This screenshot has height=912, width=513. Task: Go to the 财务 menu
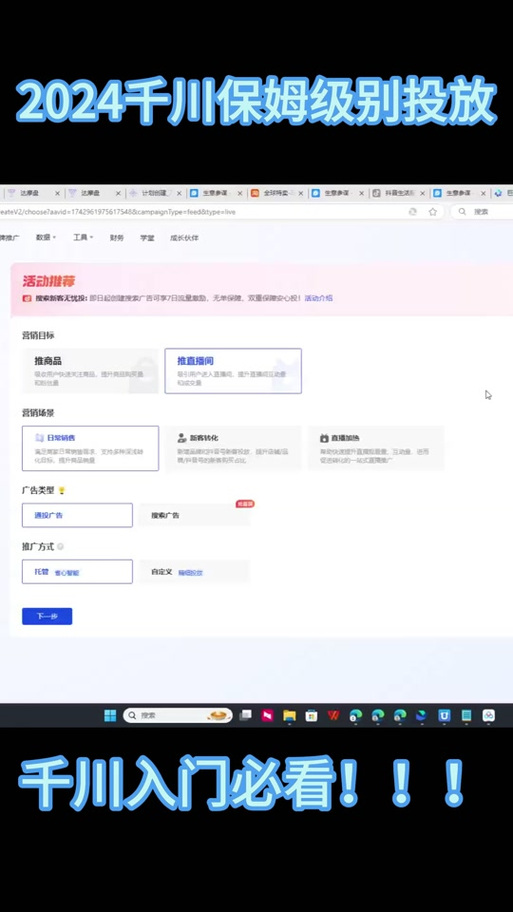(116, 238)
